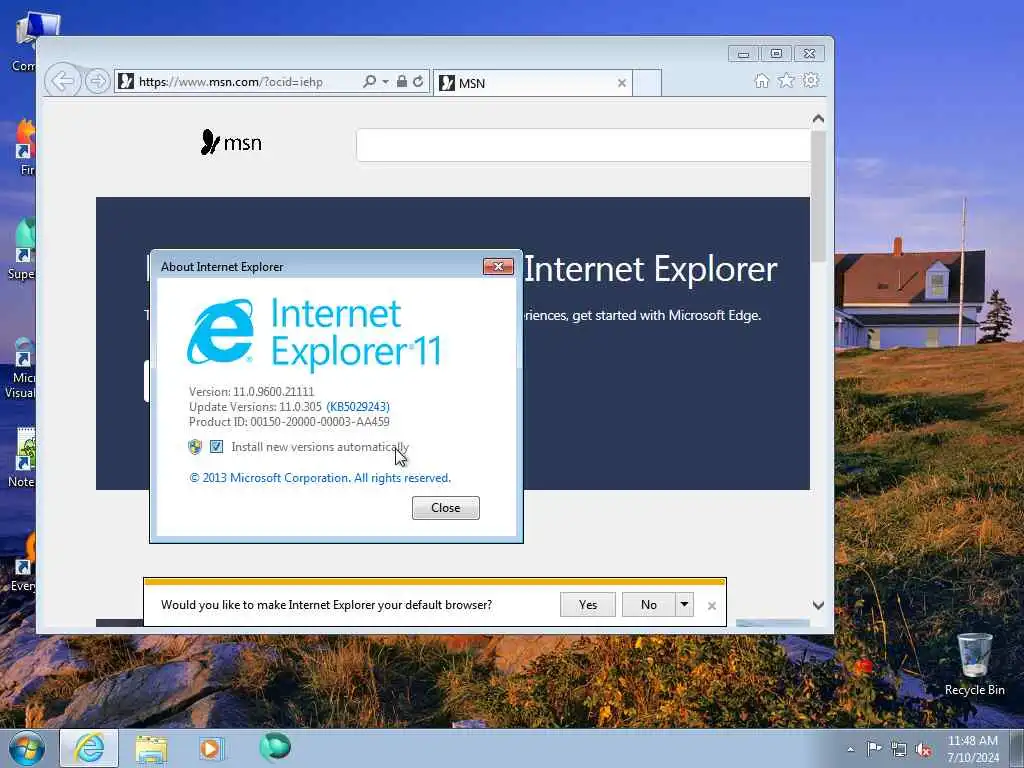
Task: Click the muted volume tray icon
Action: 923,749
